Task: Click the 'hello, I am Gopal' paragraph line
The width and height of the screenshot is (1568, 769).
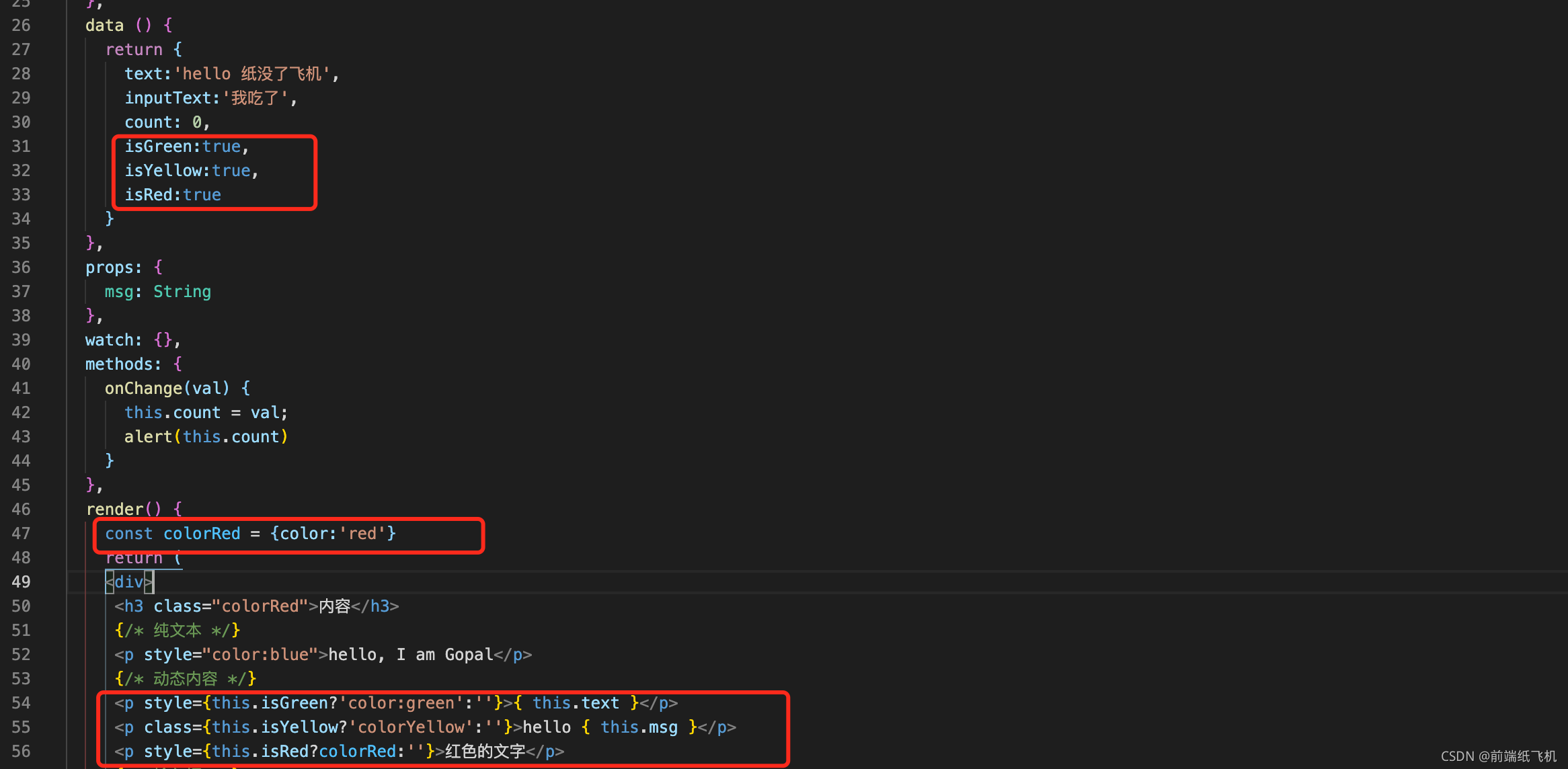Action: [323, 655]
